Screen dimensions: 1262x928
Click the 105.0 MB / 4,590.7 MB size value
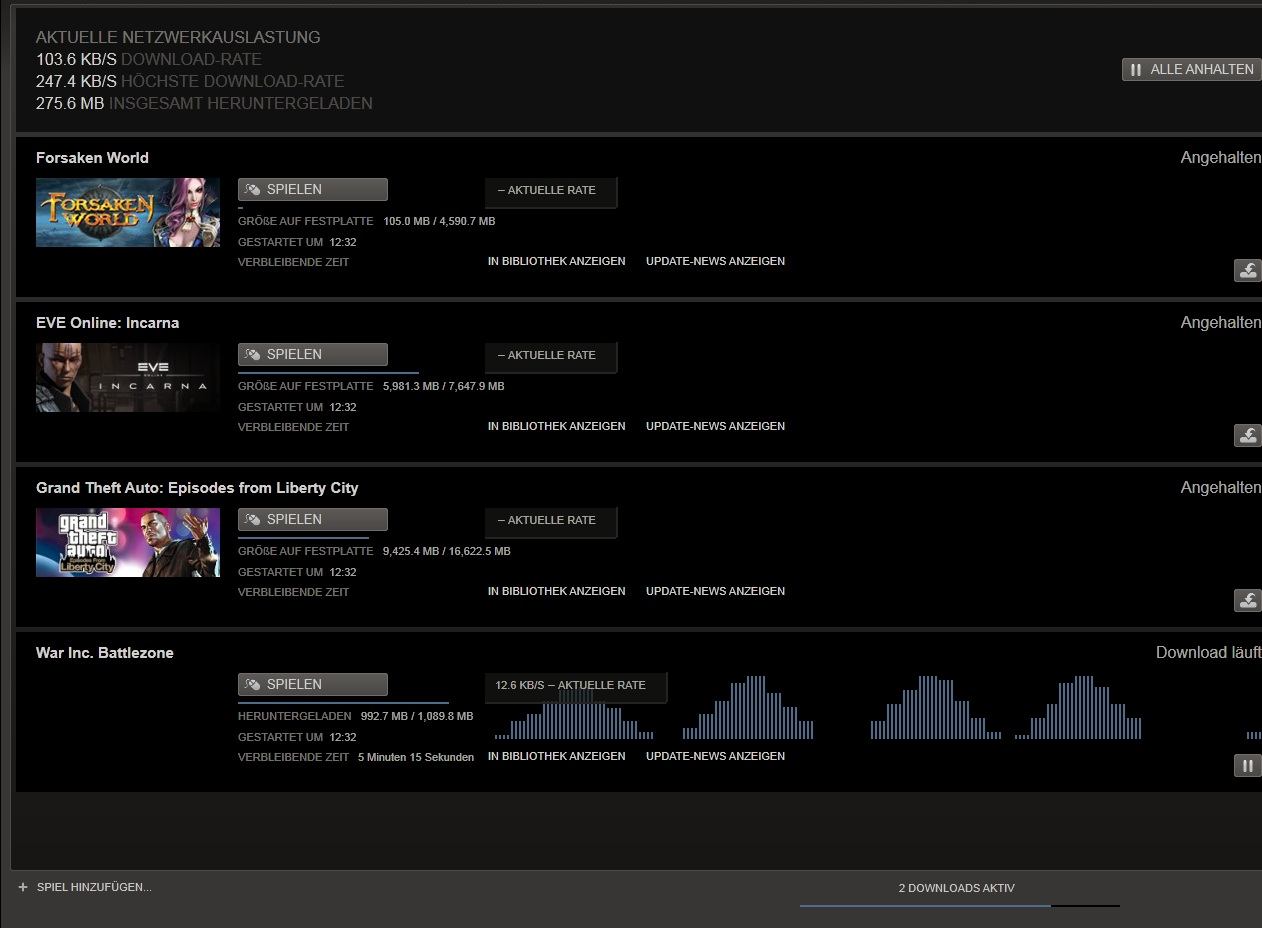(x=439, y=221)
